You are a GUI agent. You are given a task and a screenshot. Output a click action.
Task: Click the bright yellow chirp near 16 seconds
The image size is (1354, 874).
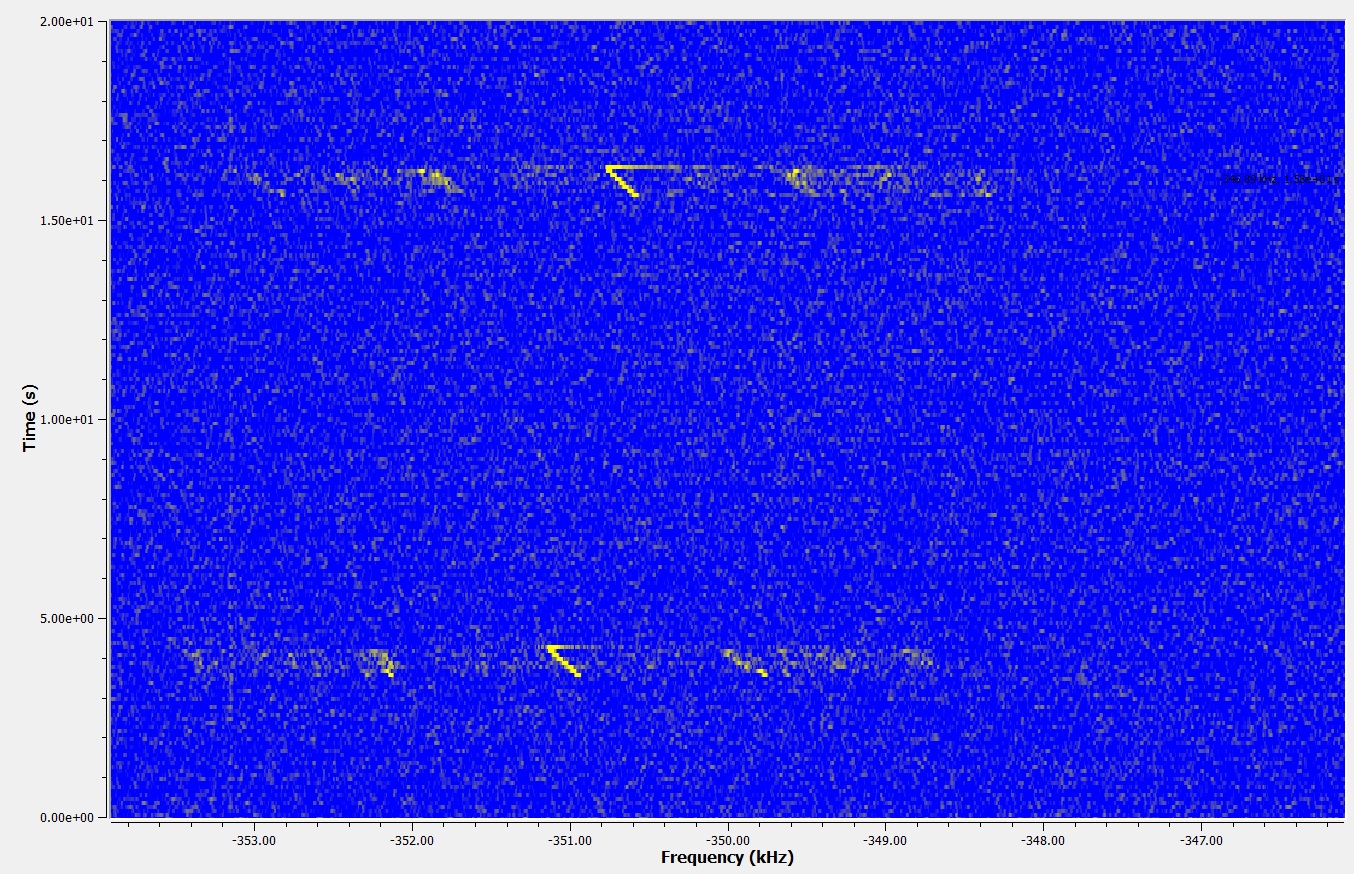point(622,180)
